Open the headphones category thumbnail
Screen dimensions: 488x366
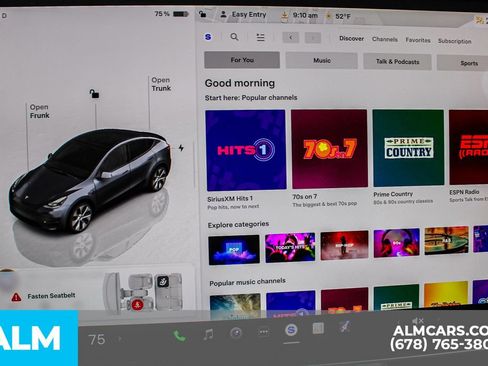[397, 243]
